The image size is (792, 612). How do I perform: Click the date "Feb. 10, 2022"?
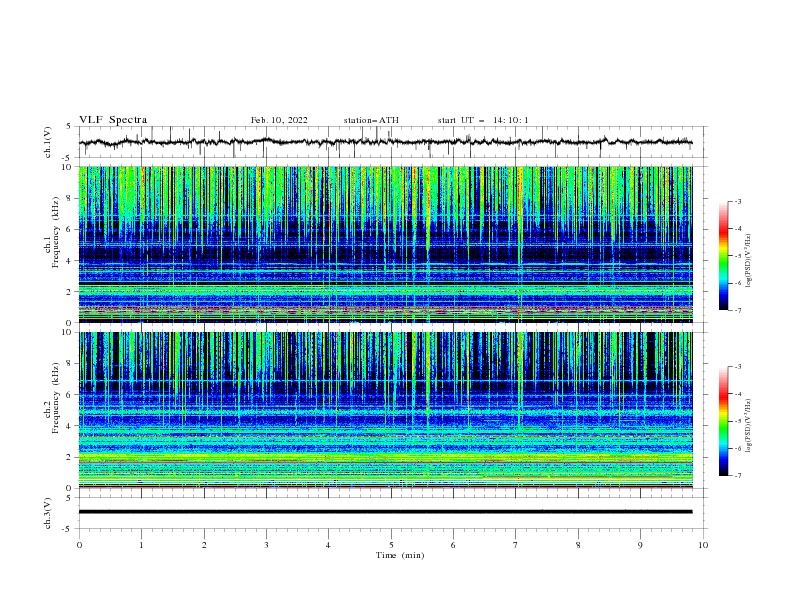point(279,120)
